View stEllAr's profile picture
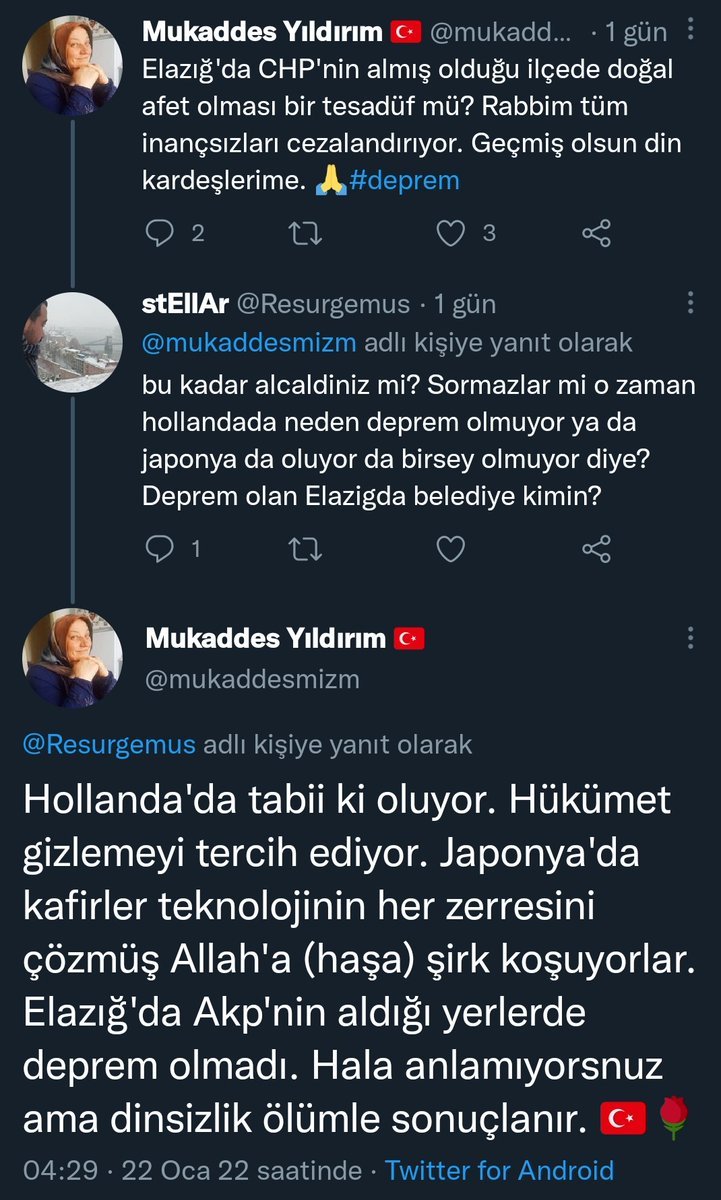This screenshot has width=721, height=1200. coord(71,340)
